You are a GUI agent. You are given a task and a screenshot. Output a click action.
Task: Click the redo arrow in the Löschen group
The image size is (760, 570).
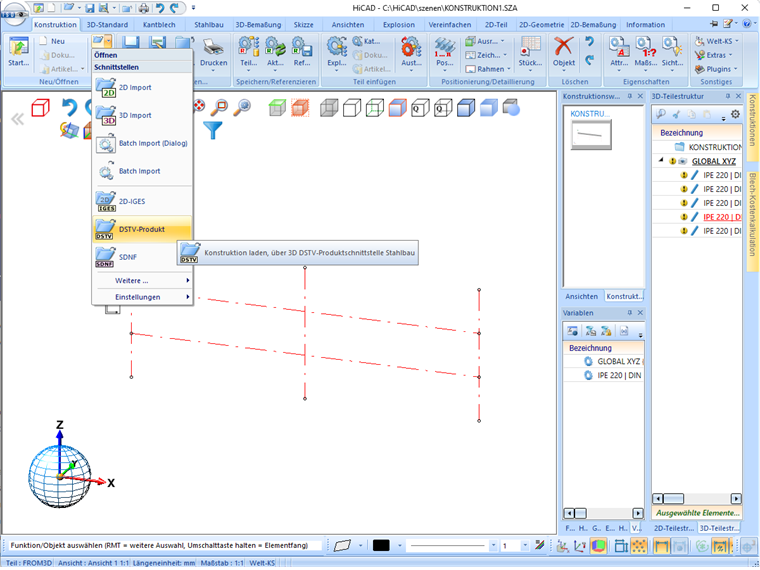click(589, 60)
